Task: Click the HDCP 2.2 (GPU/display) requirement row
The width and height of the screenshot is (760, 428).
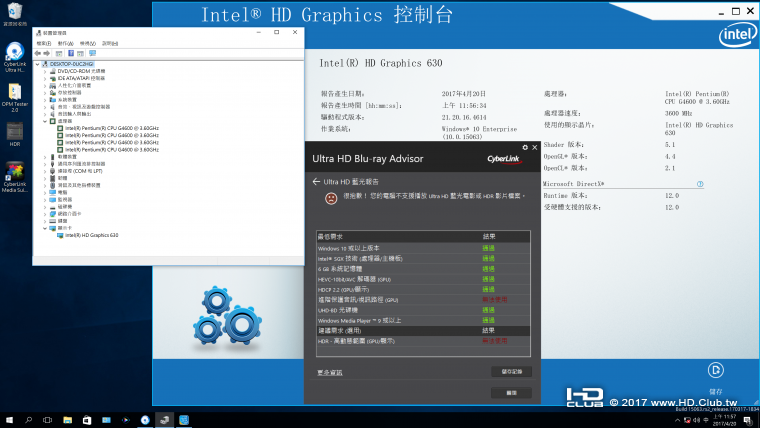Action: click(423, 289)
